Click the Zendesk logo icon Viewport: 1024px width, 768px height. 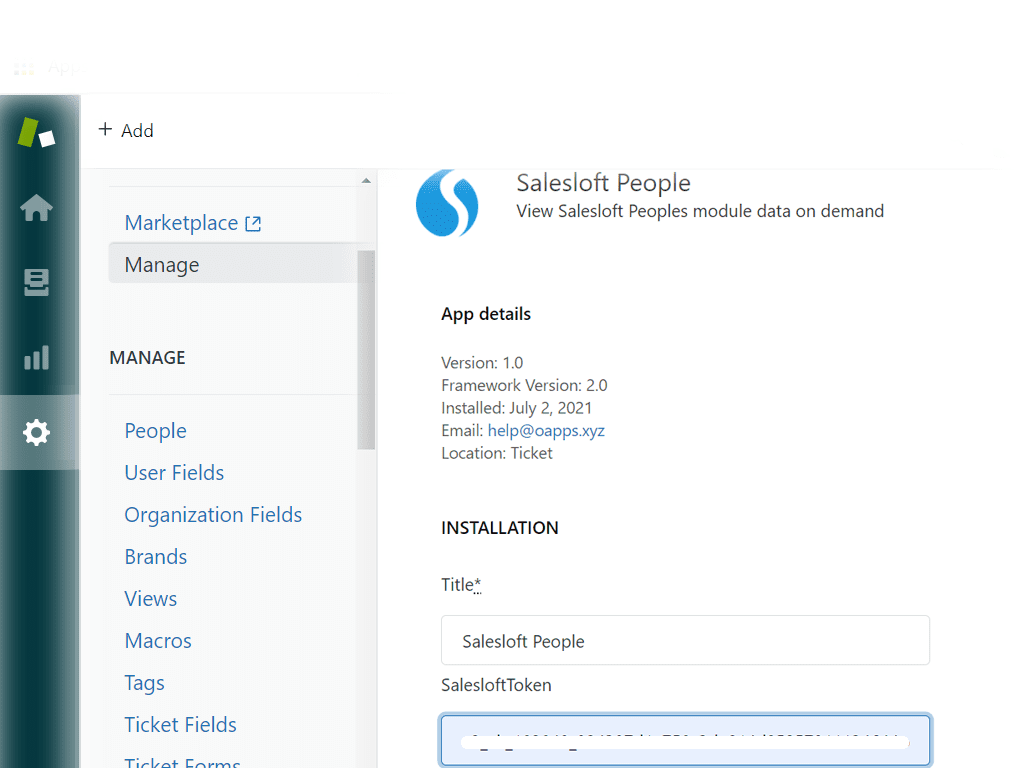coord(37,133)
